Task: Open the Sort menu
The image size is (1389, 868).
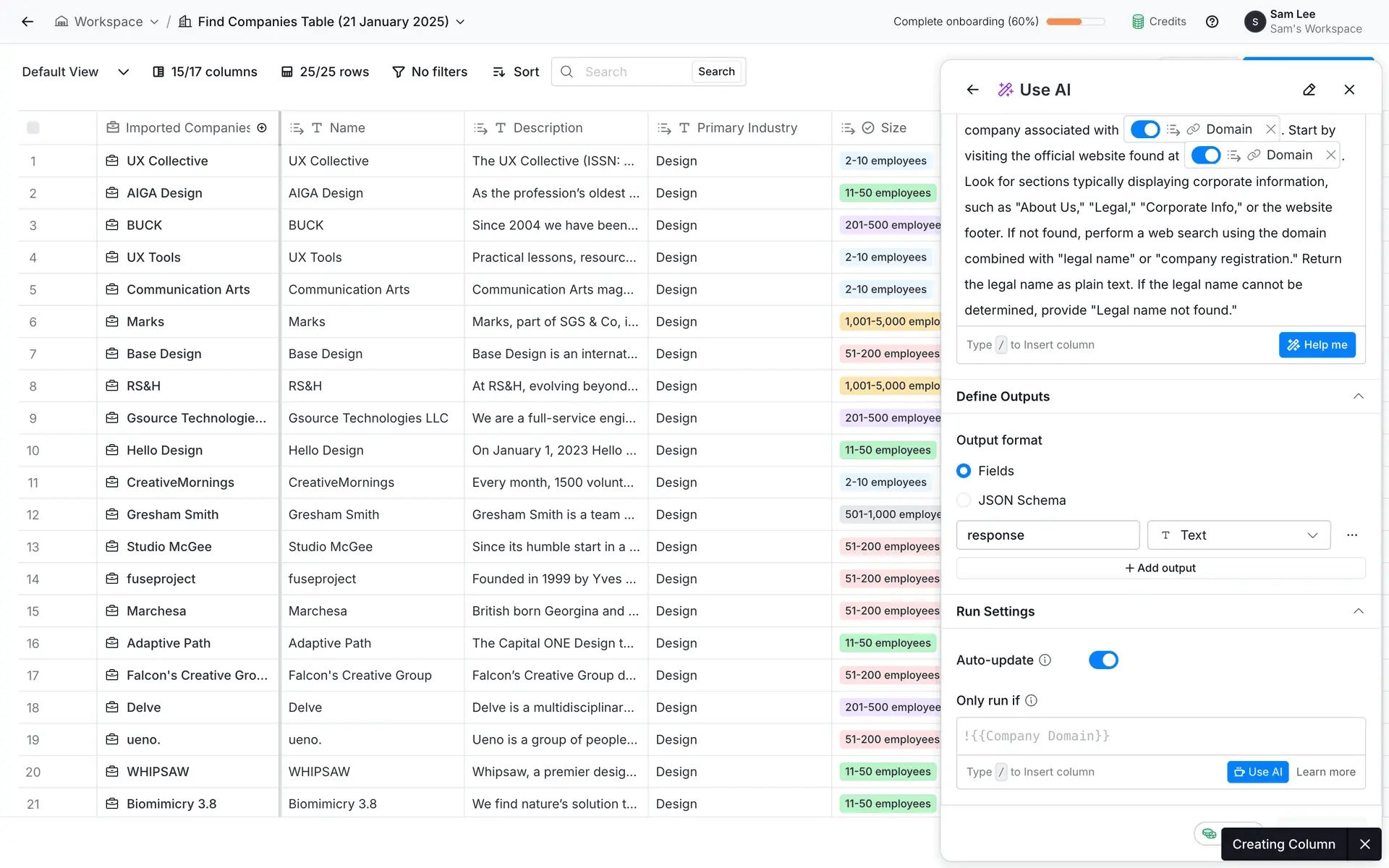Action: pyautogui.click(x=516, y=72)
